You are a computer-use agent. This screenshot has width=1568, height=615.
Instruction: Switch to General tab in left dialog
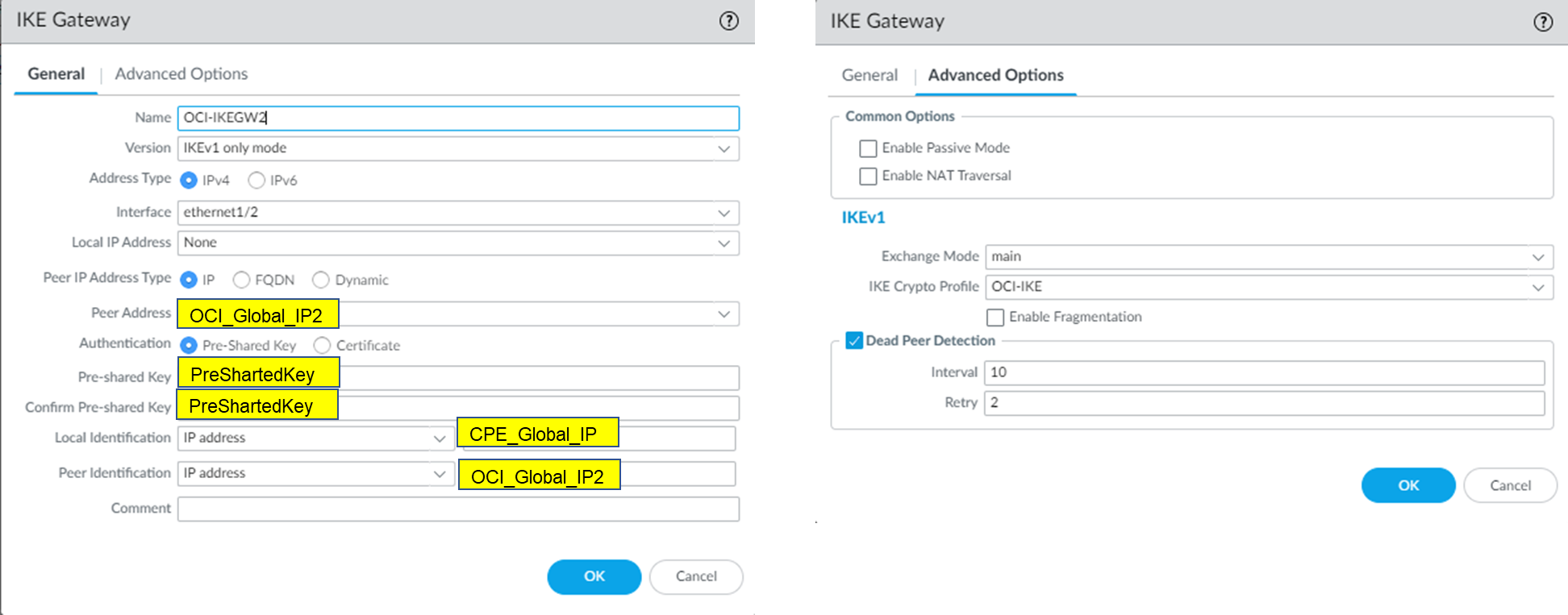[x=56, y=74]
